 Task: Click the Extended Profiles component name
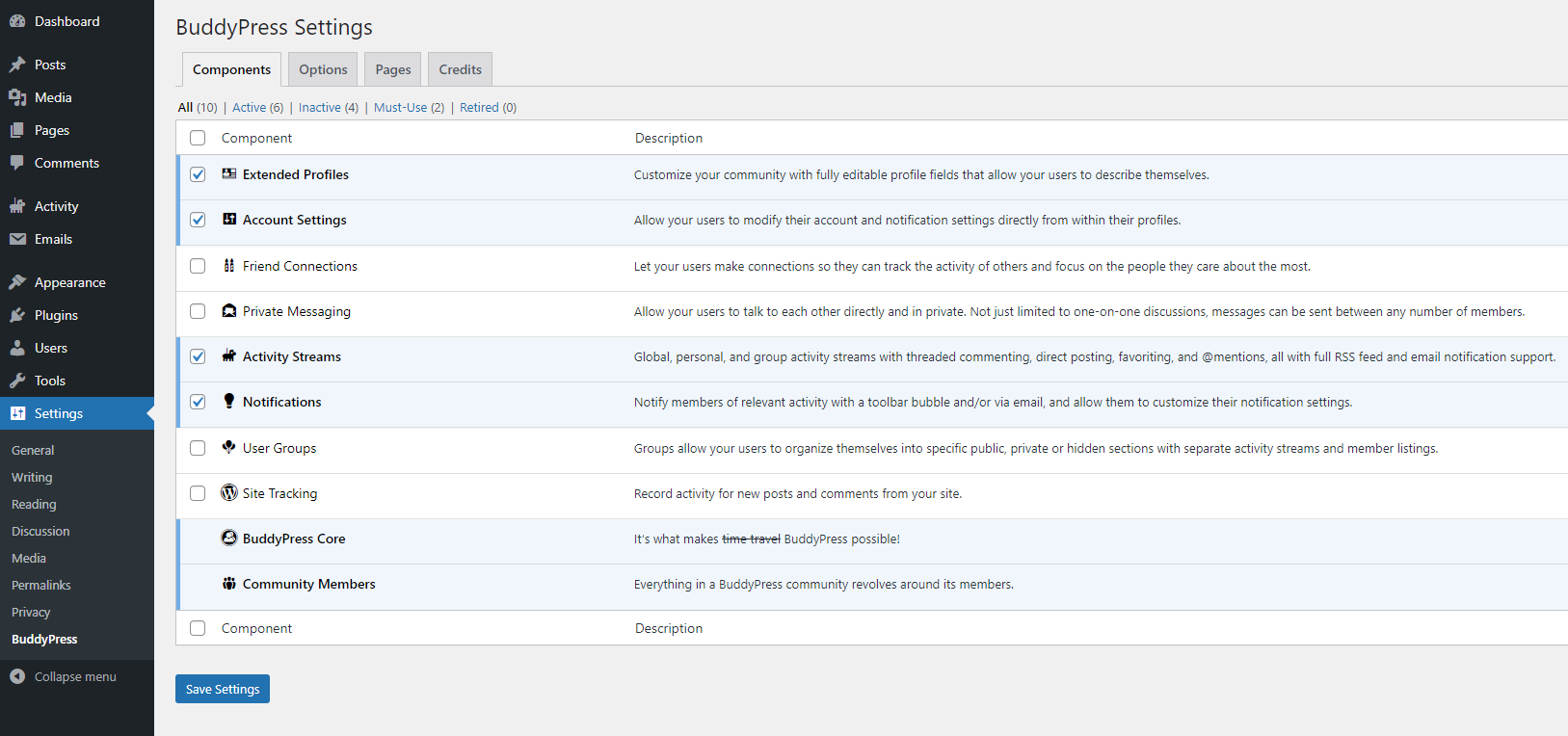[x=296, y=174]
